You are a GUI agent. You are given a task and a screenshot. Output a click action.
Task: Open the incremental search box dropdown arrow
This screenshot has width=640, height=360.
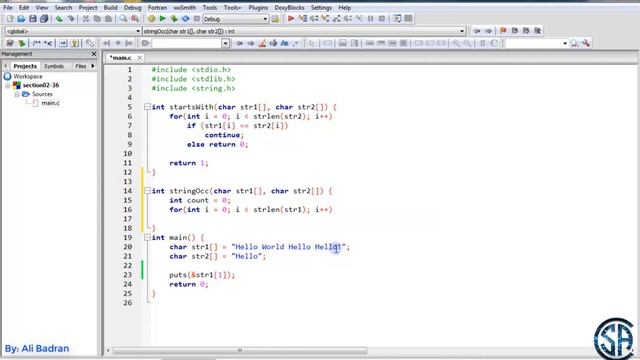point(225,43)
